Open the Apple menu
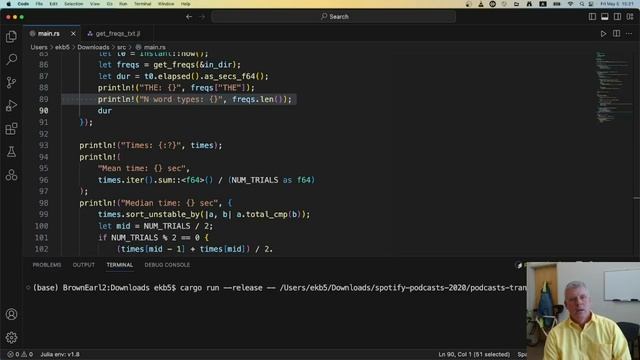Viewport: 640px width, 360px height. [8, 4]
